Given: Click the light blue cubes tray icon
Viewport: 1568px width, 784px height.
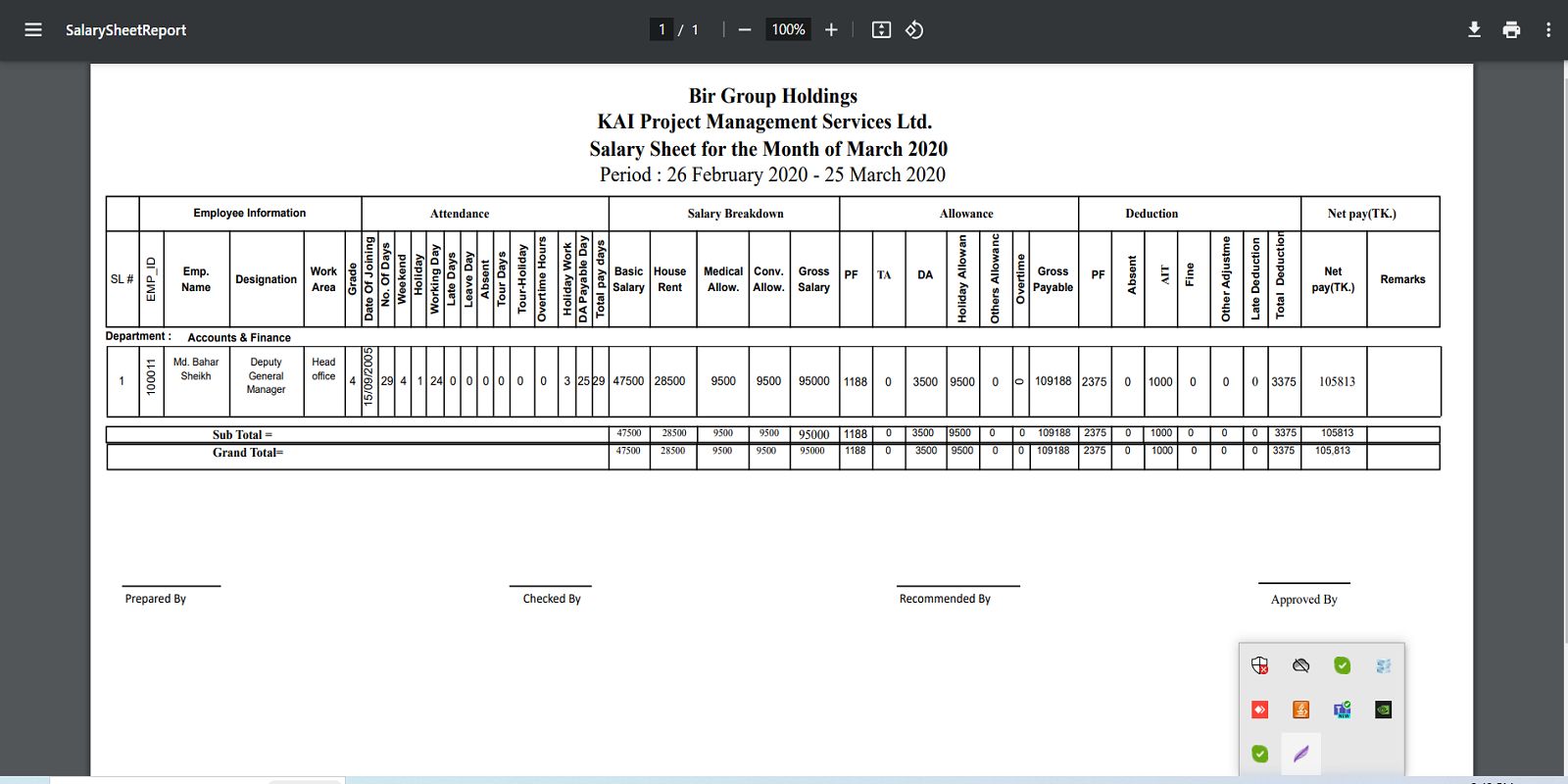Looking at the screenshot, I should click(x=1384, y=665).
